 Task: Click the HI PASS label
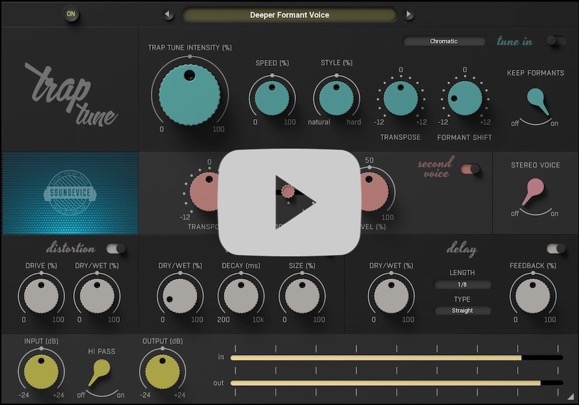tap(102, 351)
